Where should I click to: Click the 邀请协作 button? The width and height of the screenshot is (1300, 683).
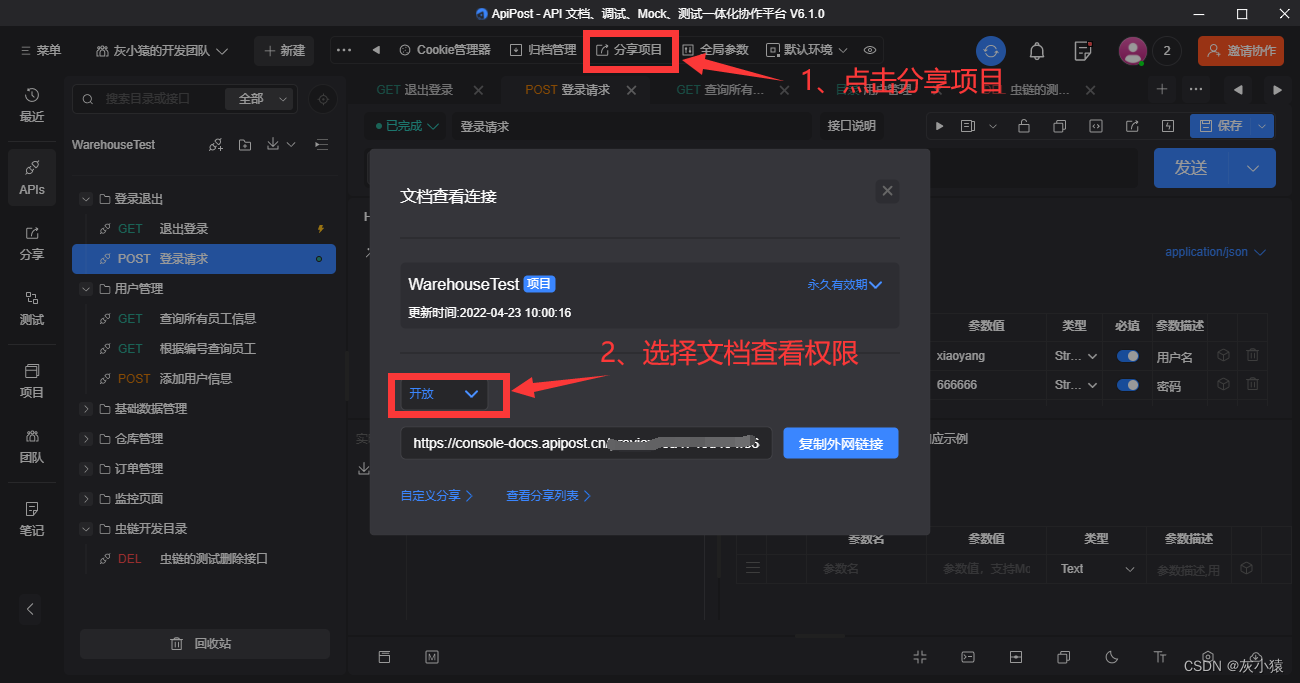pyautogui.click(x=1241, y=50)
